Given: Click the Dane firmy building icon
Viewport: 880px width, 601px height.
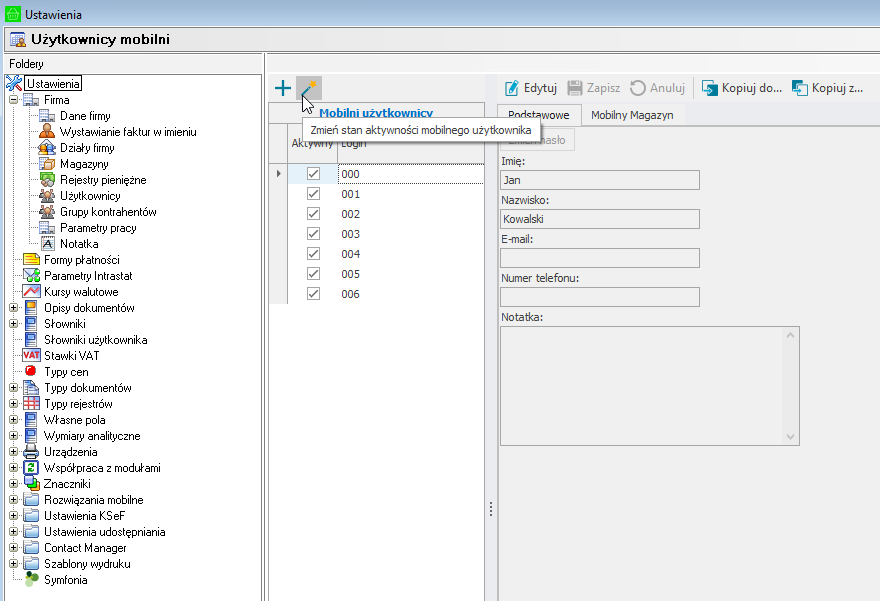Looking at the screenshot, I should [47, 116].
